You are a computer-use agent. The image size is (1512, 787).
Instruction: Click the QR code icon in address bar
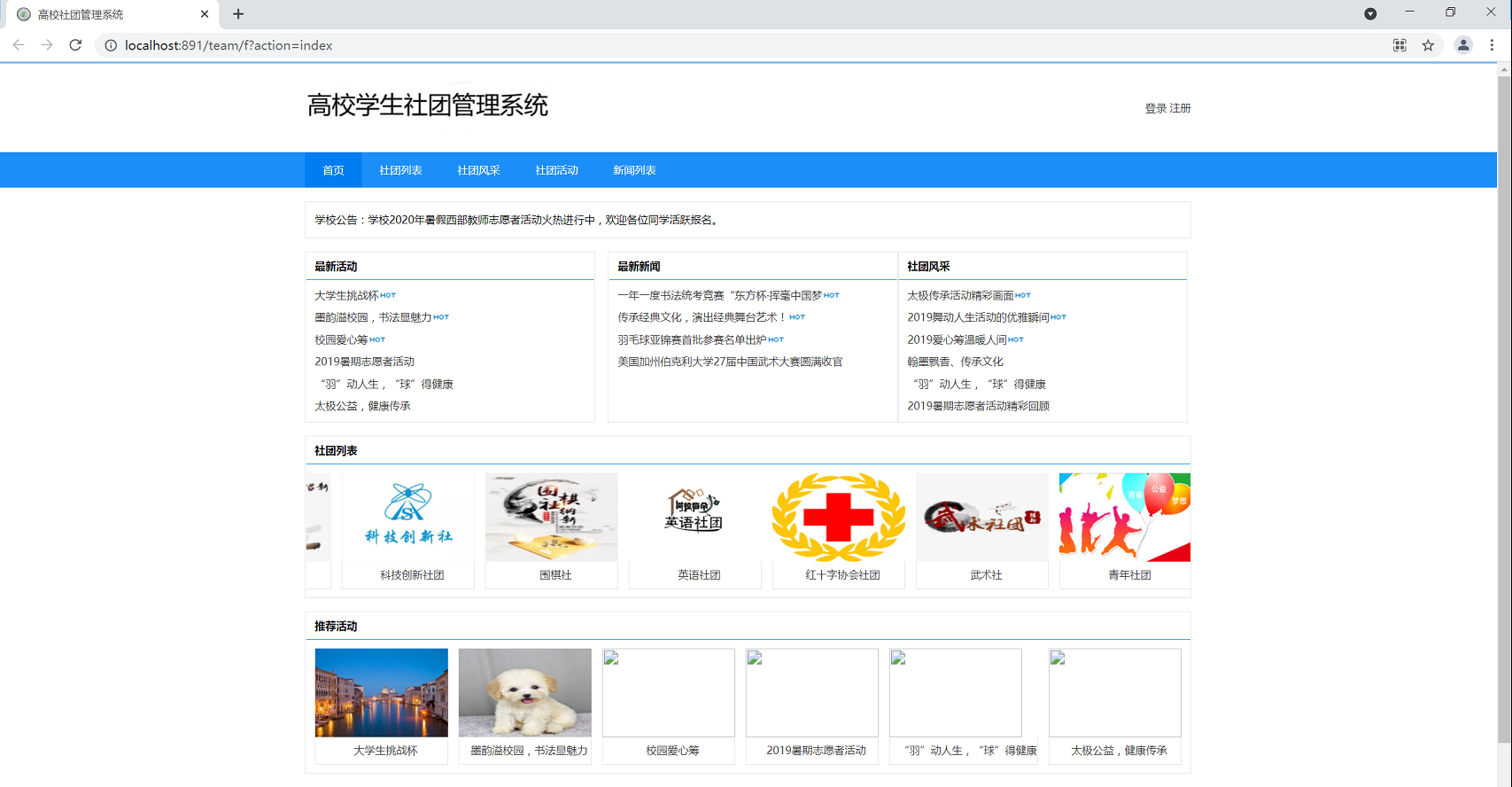pyautogui.click(x=1400, y=45)
